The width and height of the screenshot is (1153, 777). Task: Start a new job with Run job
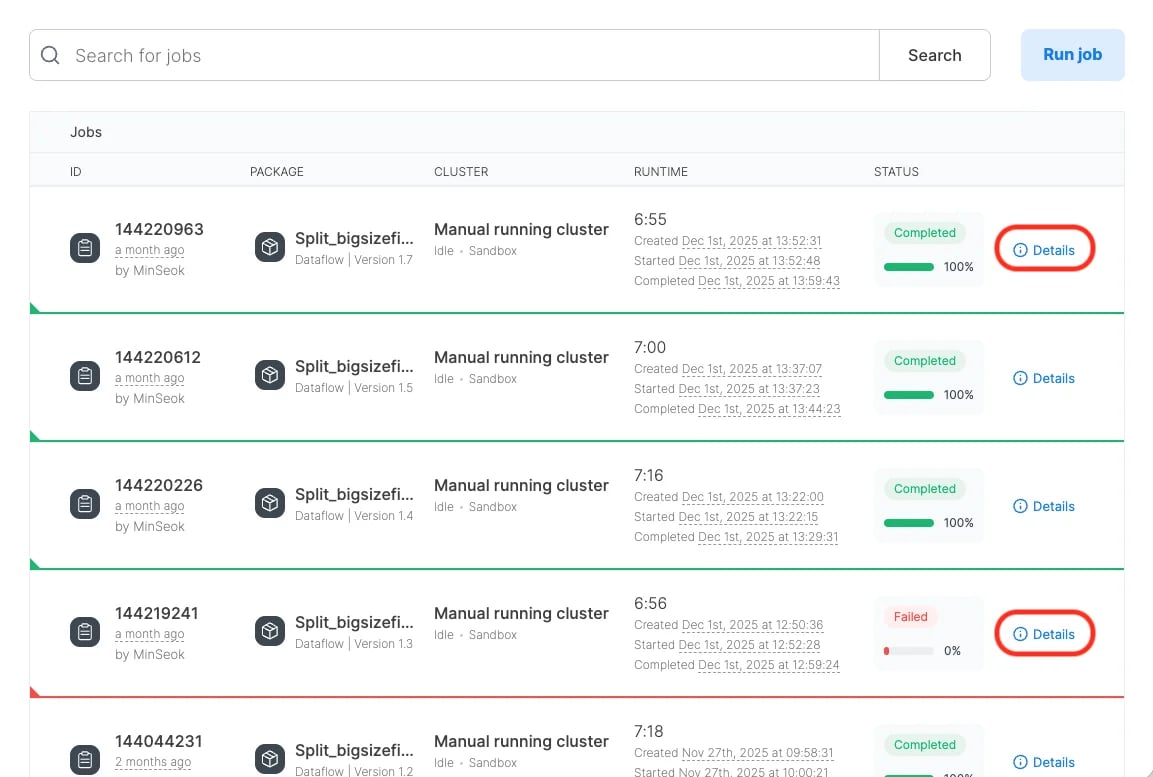coord(1072,54)
